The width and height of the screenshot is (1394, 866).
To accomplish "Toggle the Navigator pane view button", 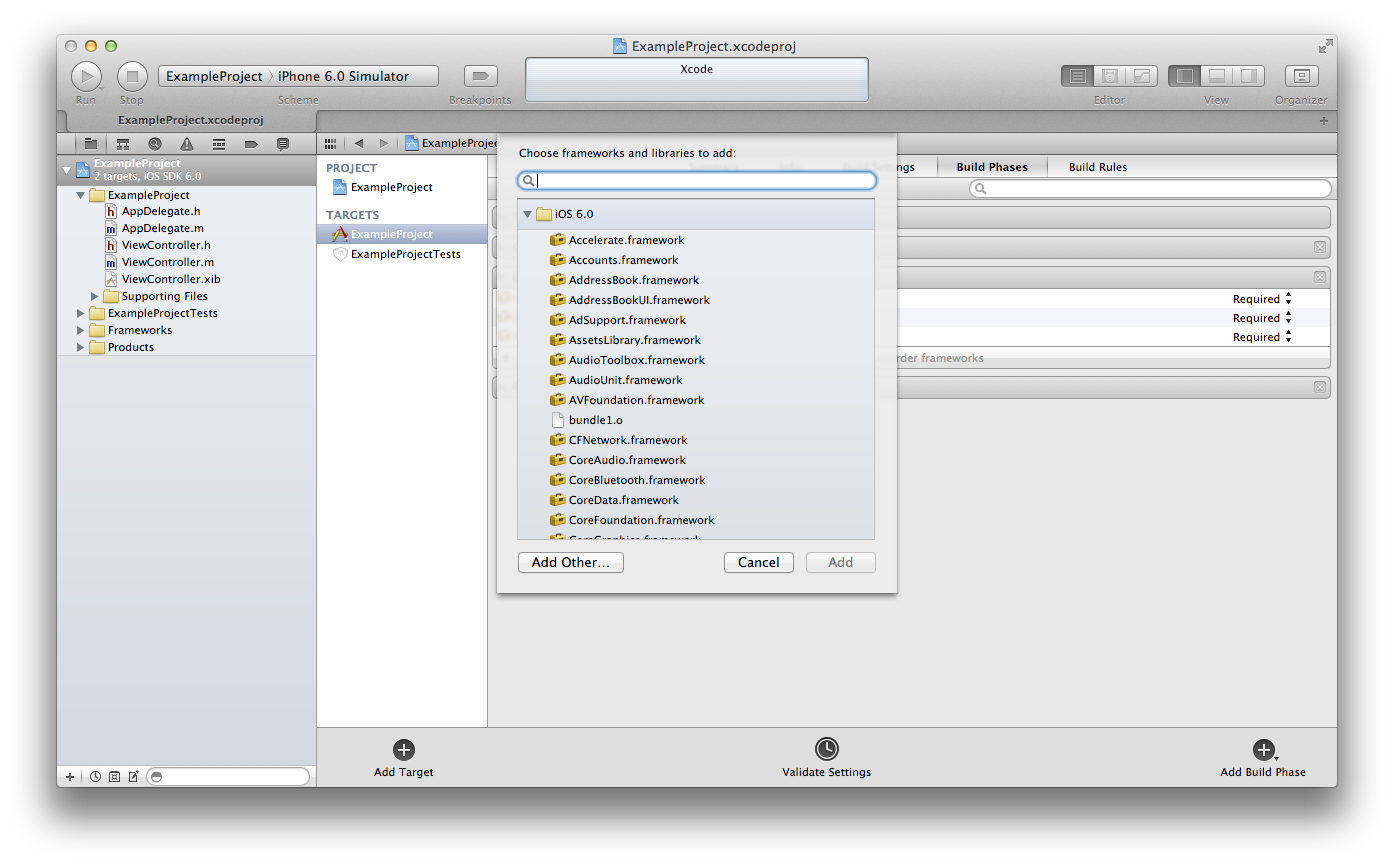I will tap(1185, 76).
